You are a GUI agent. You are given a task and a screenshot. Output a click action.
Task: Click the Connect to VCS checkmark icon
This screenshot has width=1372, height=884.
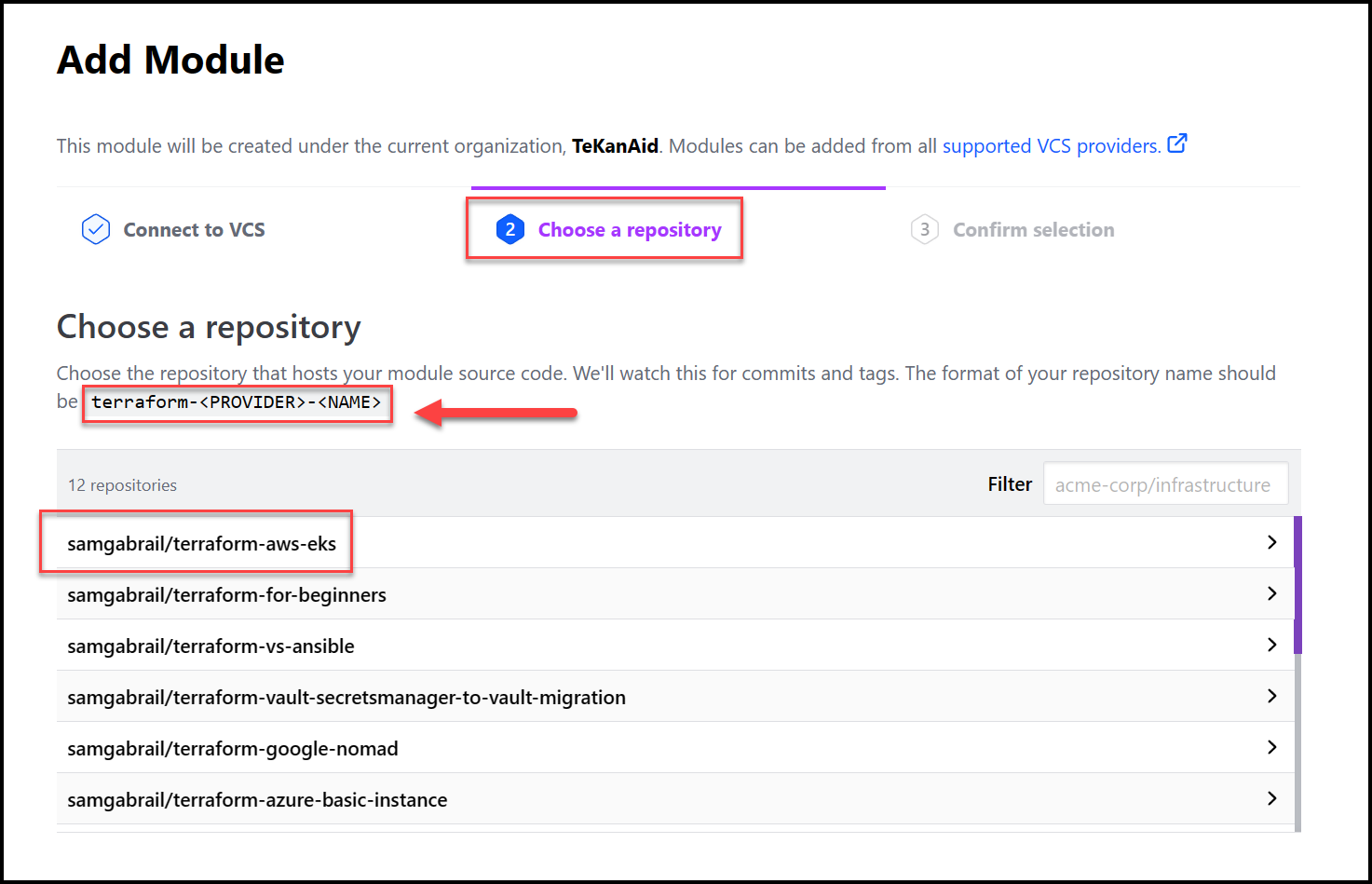coord(96,229)
